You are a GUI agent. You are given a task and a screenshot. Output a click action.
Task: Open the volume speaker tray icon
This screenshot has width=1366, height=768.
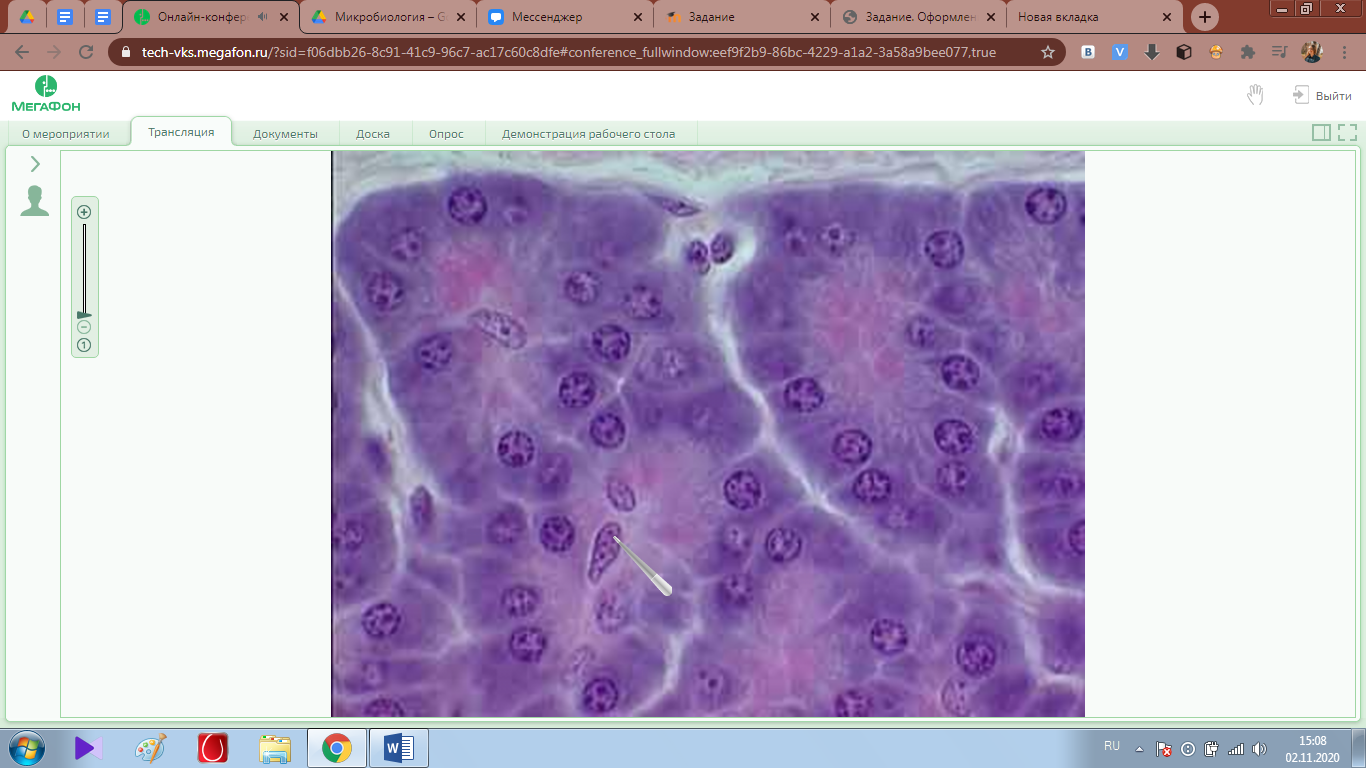1260,748
